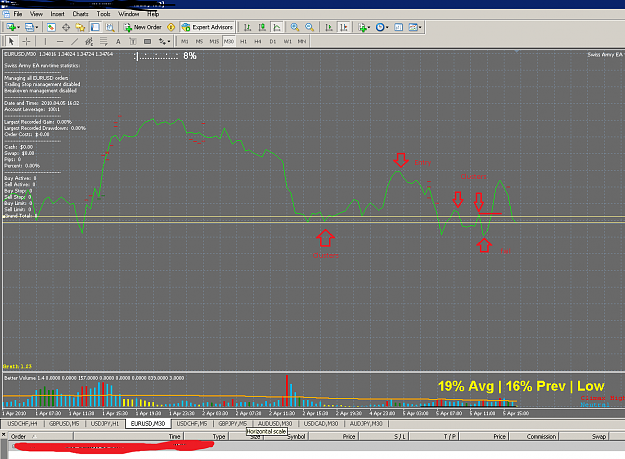Set timeframe to M15
The height and width of the screenshot is (459, 625).
coord(214,41)
